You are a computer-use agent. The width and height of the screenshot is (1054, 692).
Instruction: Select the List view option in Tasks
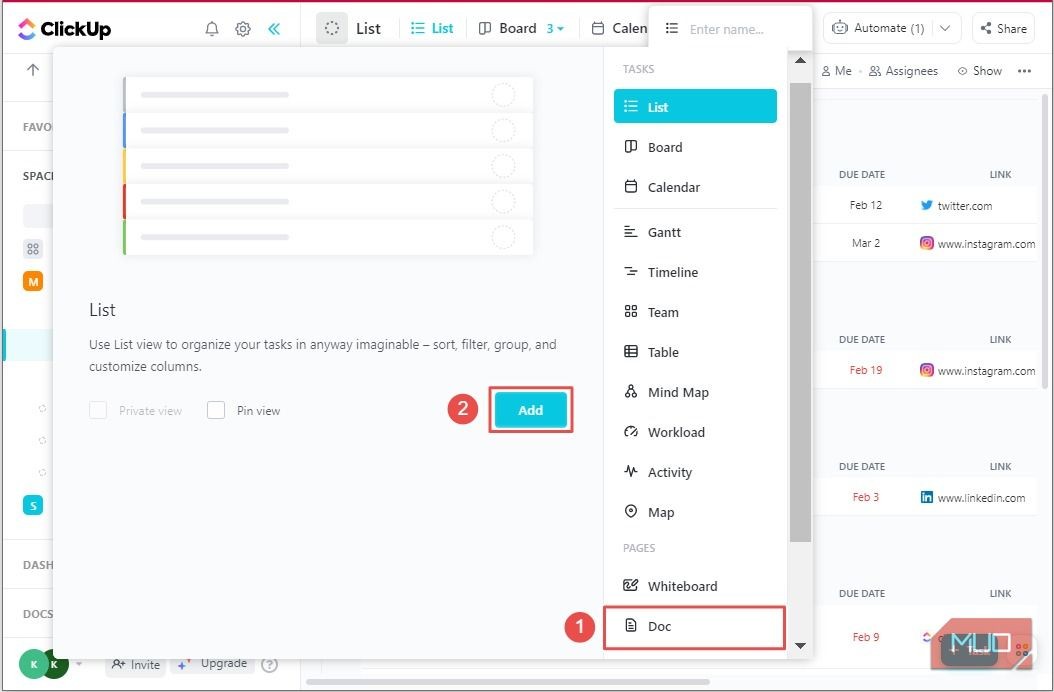695,106
